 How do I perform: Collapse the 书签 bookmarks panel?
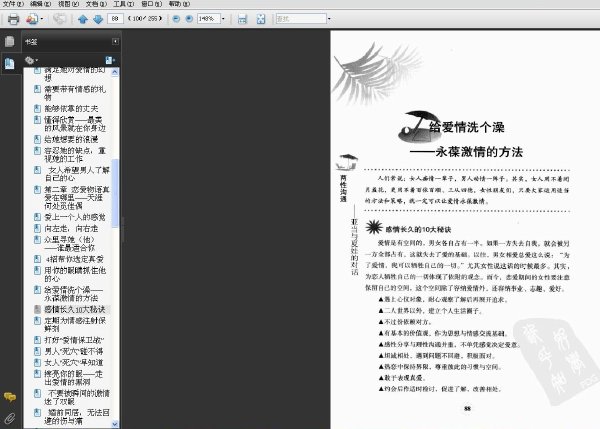coord(115,41)
